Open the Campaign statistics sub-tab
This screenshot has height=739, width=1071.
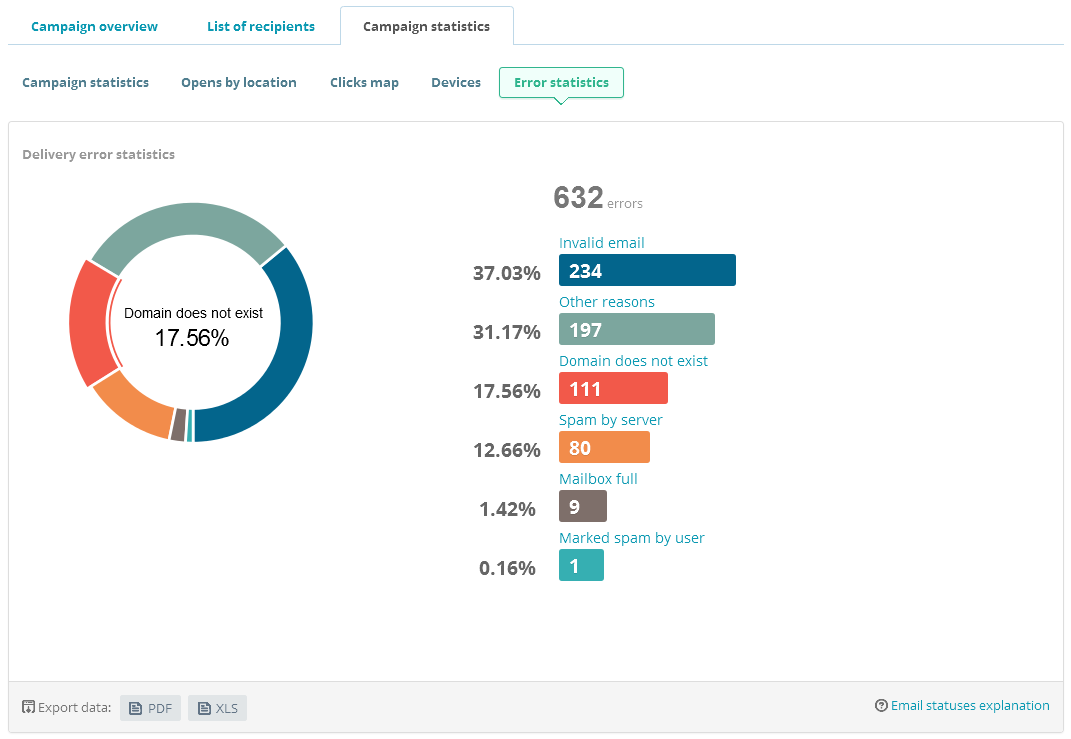tap(85, 82)
